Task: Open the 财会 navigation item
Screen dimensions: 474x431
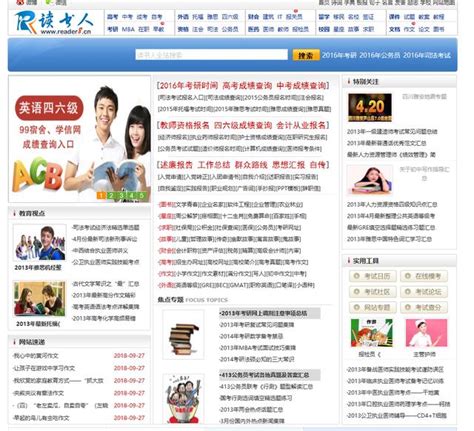Action: pos(253,17)
